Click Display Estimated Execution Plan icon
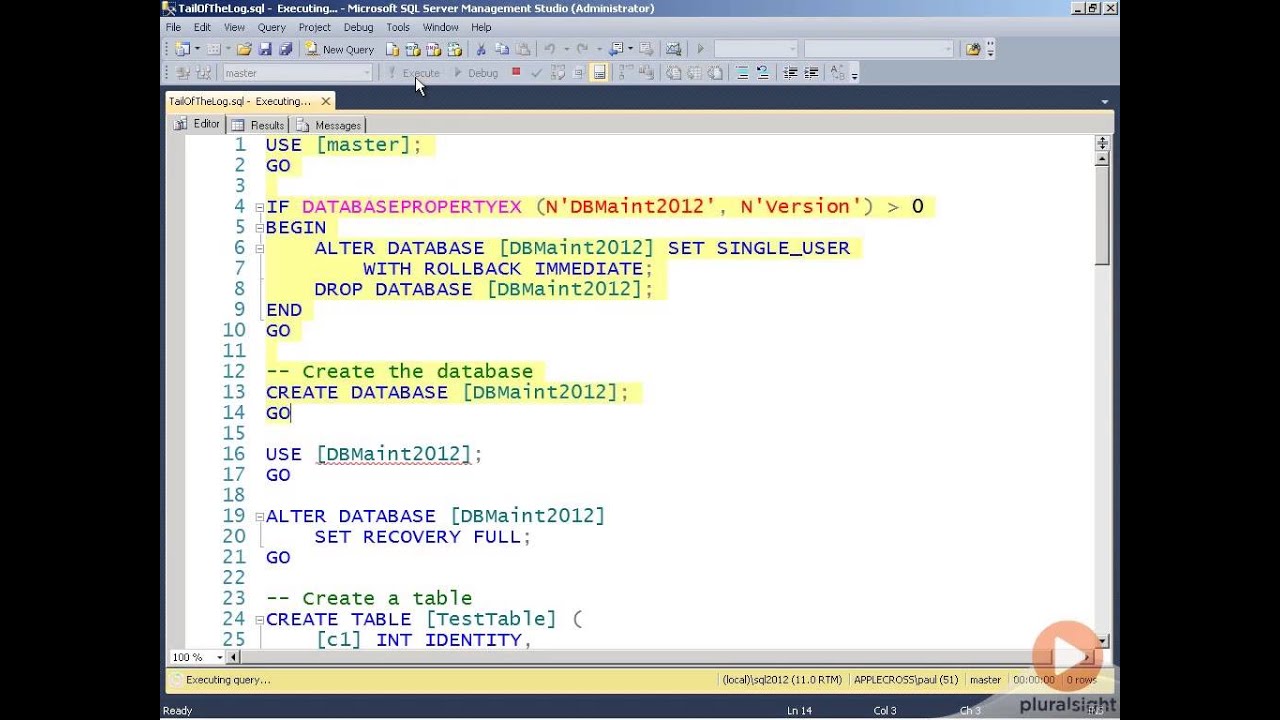Screen dimensions: 1280x720 pyautogui.click(x=558, y=73)
